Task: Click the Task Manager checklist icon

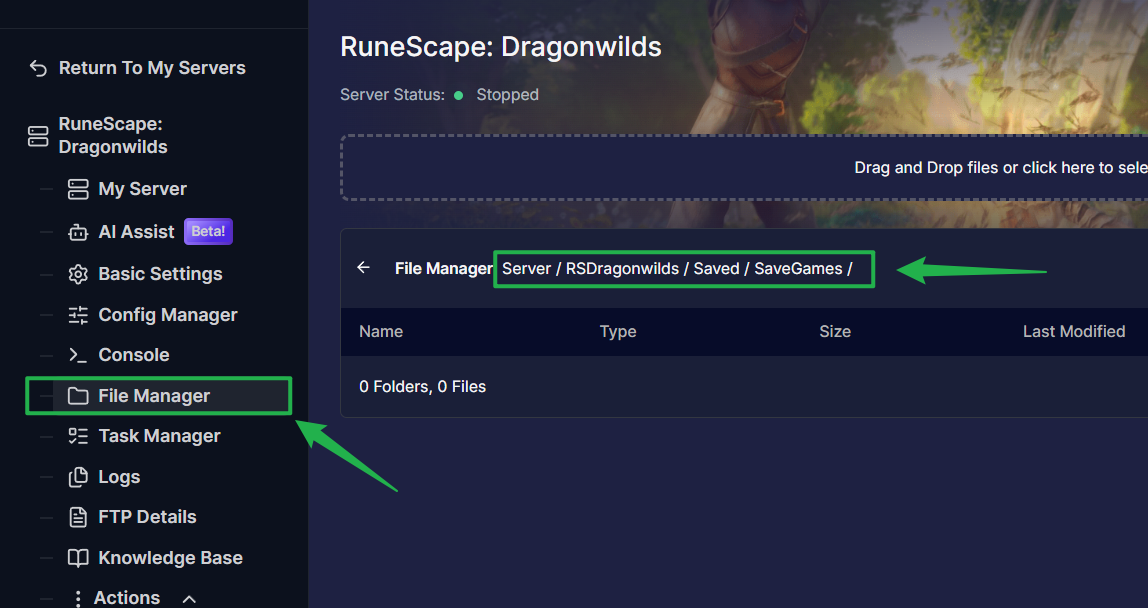Action: [78, 436]
